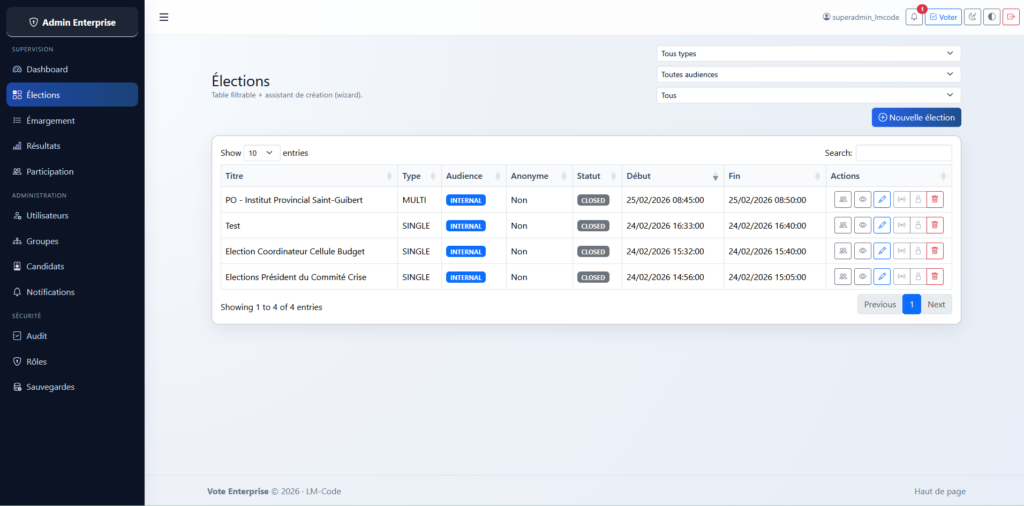Toggle dark mode with the moon icon
Viewport: 1024px width, 506px height.
pos(972,17)
